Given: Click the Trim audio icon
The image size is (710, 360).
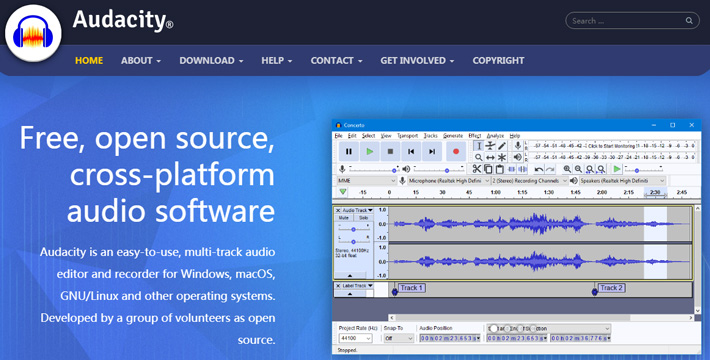Looking at the screenshot, I should click(x=511, y=169).
